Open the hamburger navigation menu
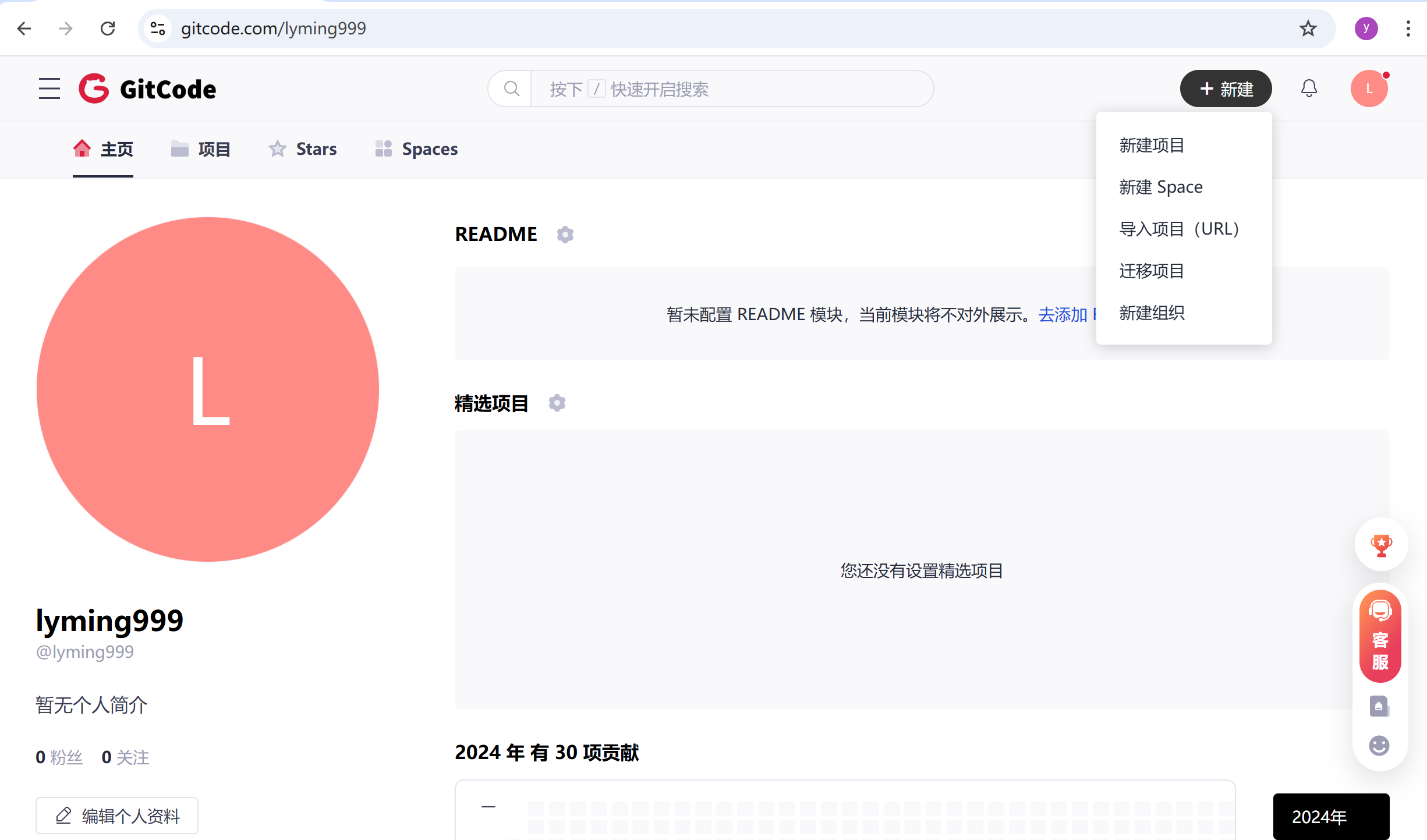Image resolution: width=1427 pixels, height=840 pixels. (x=49, y=88)
